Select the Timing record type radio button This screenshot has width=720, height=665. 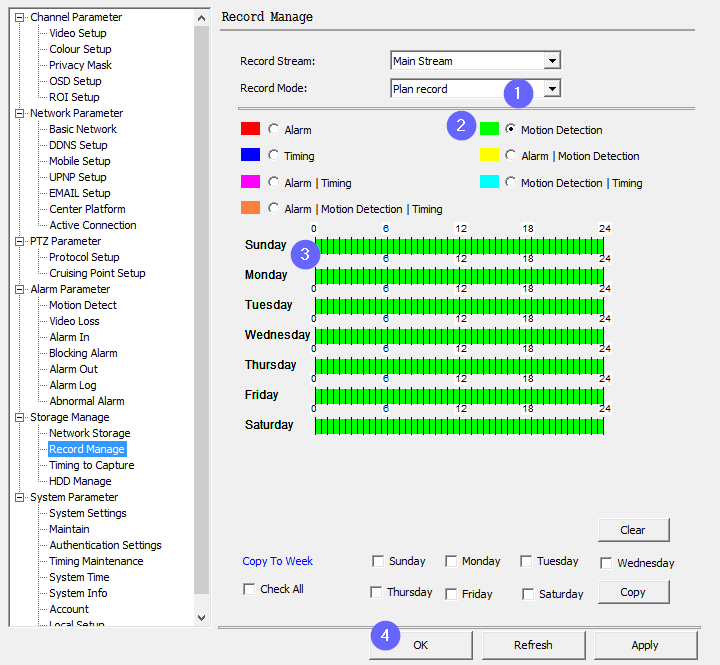click(x=274, y=155)
